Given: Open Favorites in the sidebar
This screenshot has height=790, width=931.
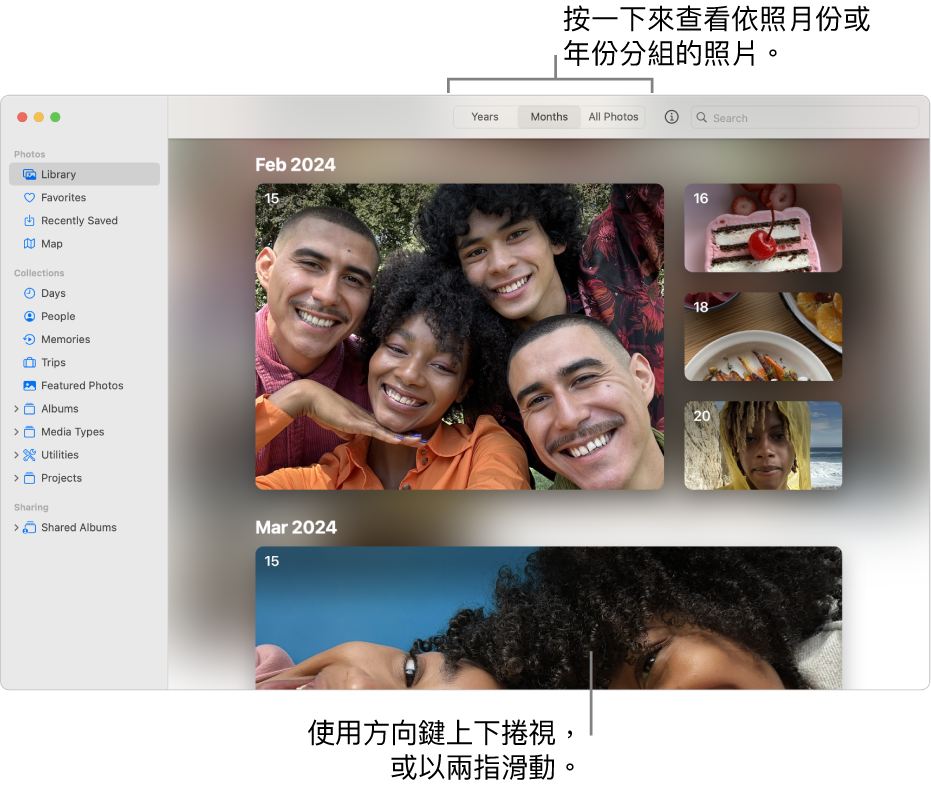Looking at the screenshot, I should pyautogui.click(x=84, y=198).
